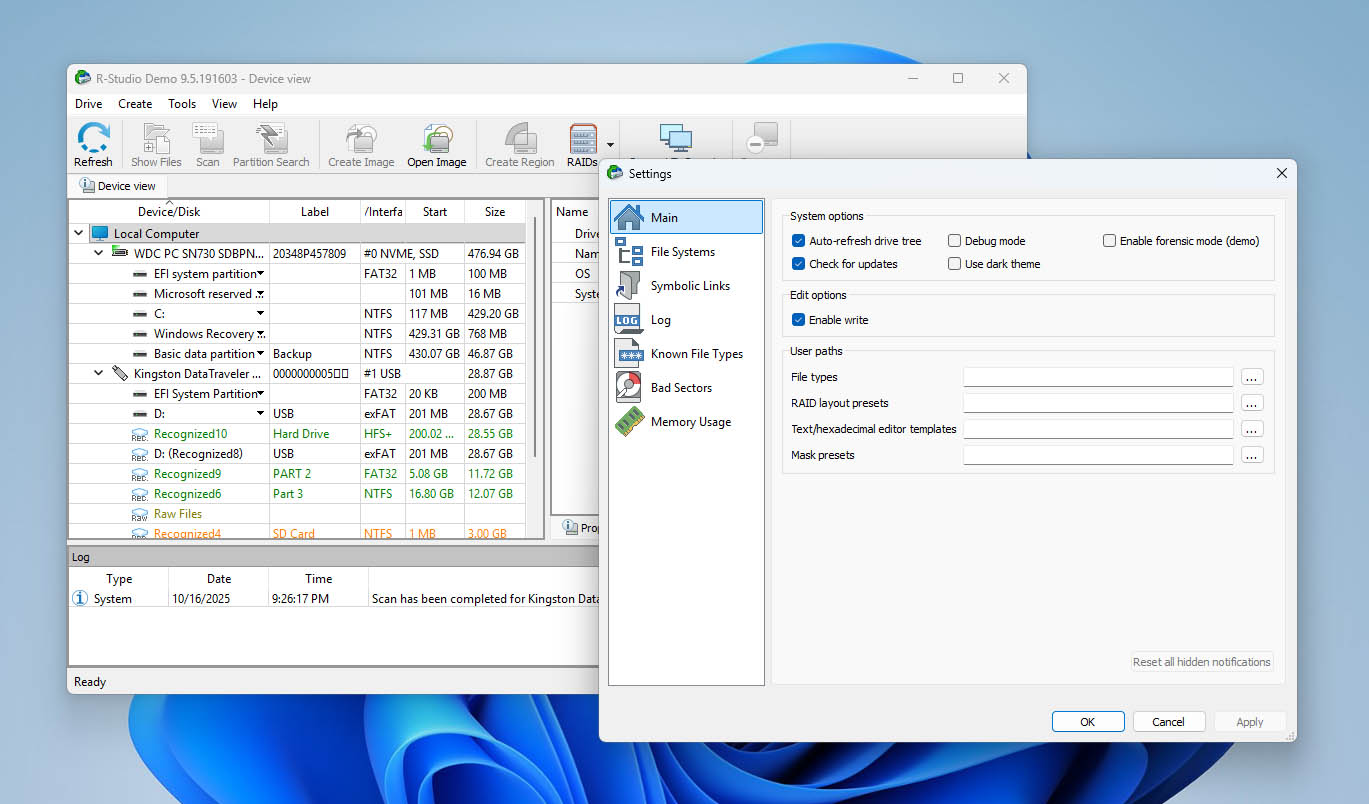Apply the settings changes

(x=1249, y=721)
